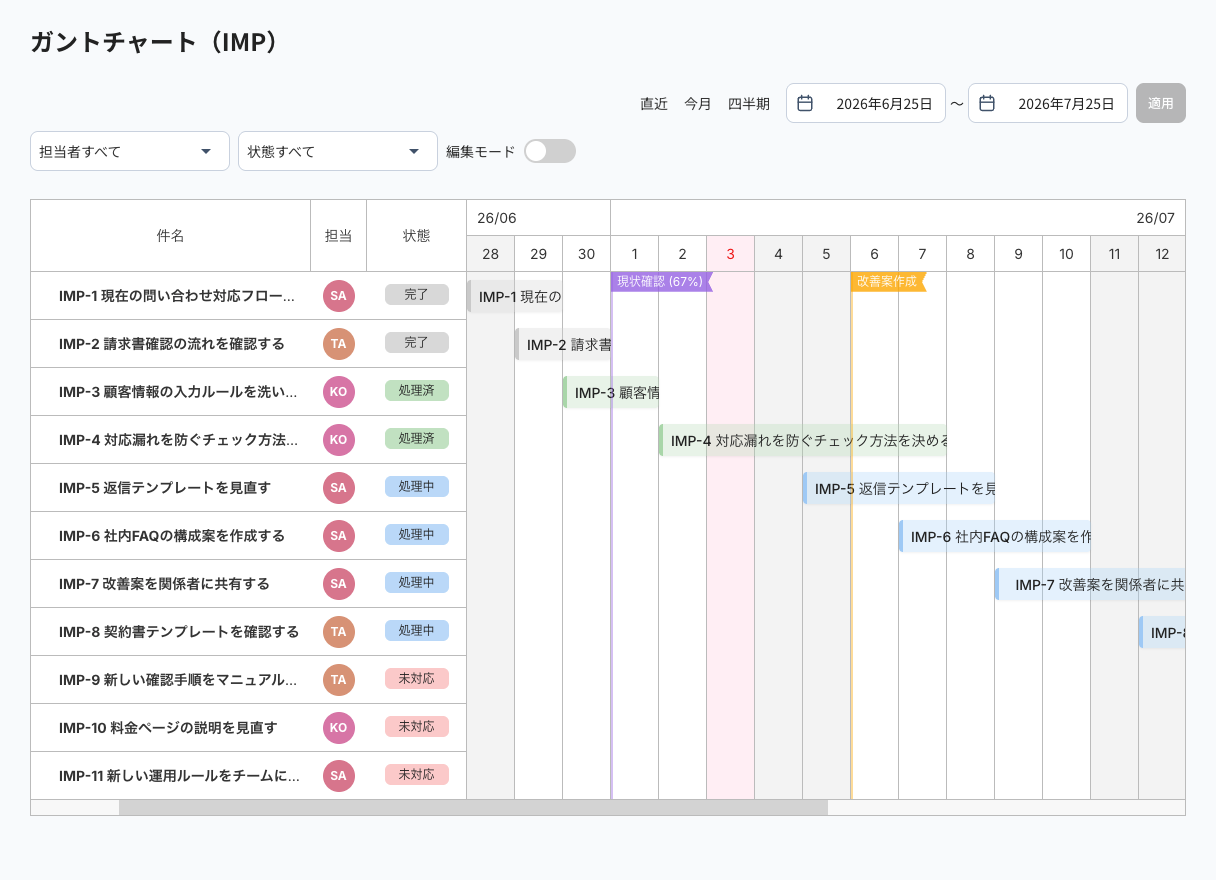Click the IMP-7 gantt bar

tap(1090, 584)
